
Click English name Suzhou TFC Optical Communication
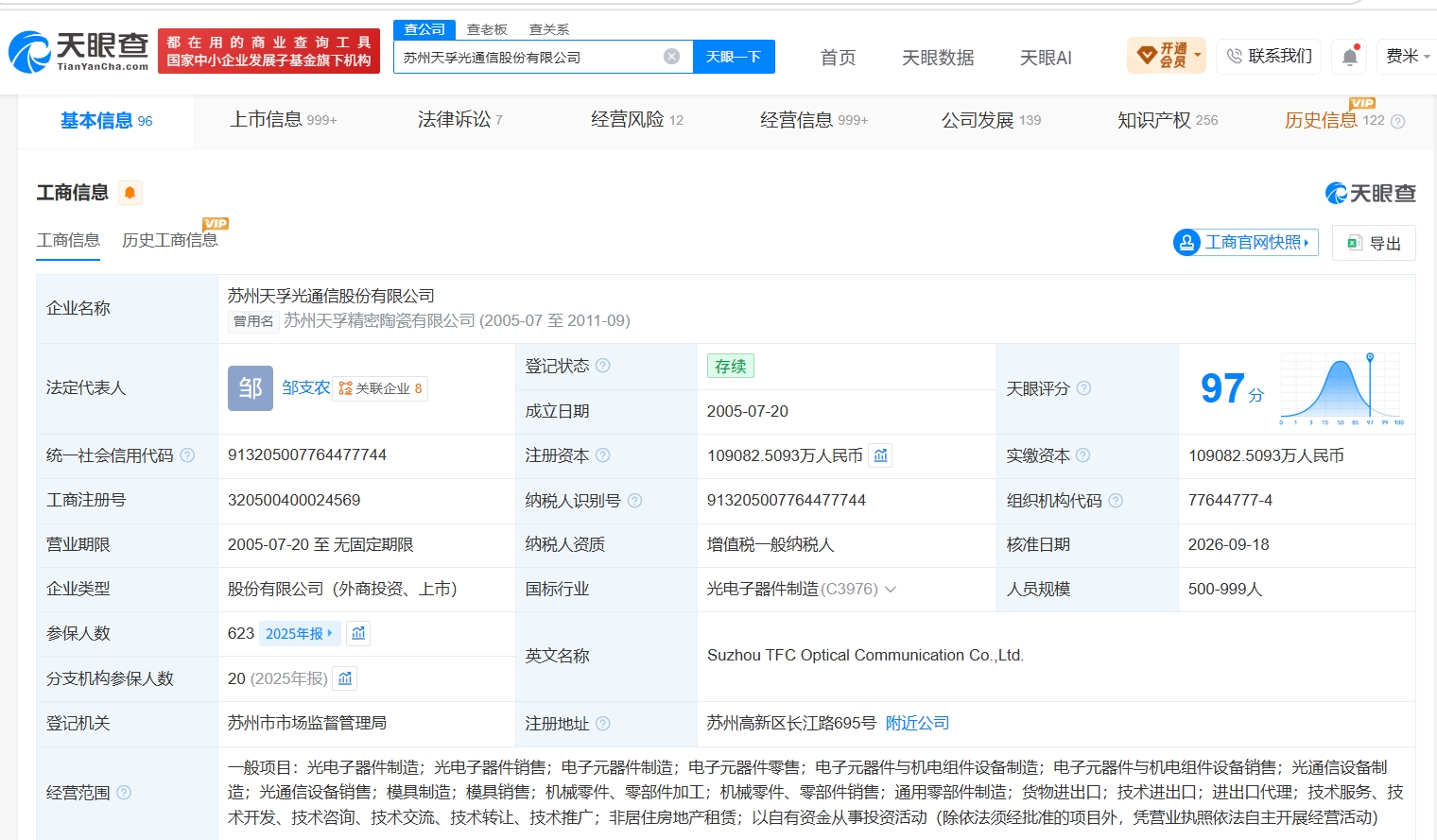(865, 656)
